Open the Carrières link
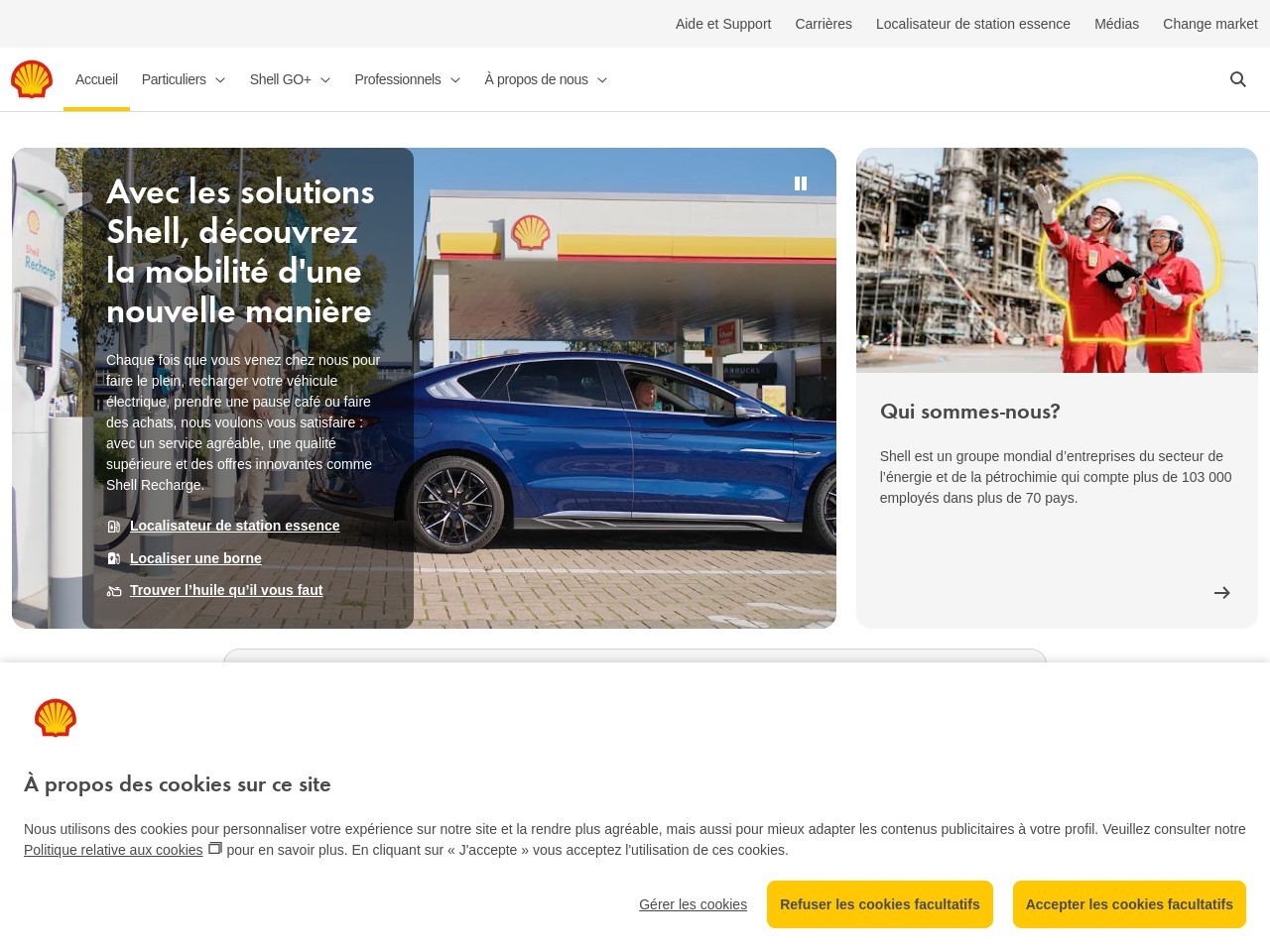Screen dimensions: 1270x952 pyautogui.click(x=824, y=24)
